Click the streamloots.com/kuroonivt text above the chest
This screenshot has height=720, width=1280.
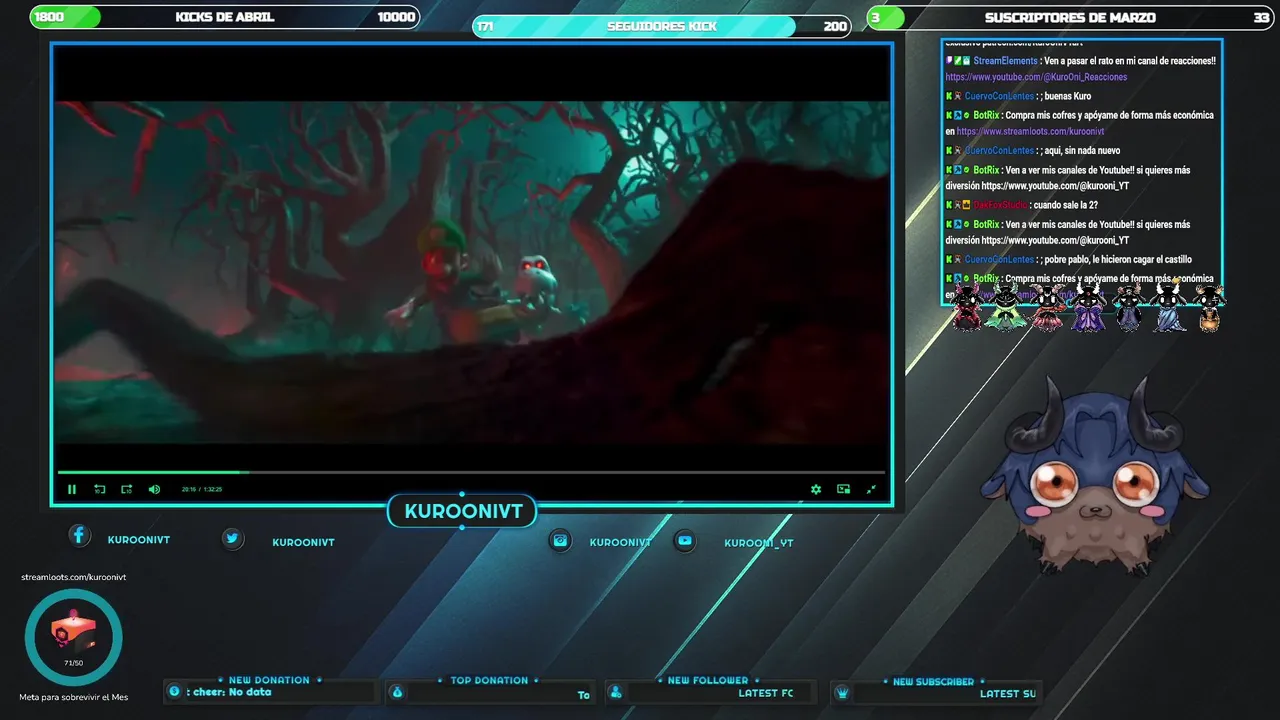(x=74, y=577)
